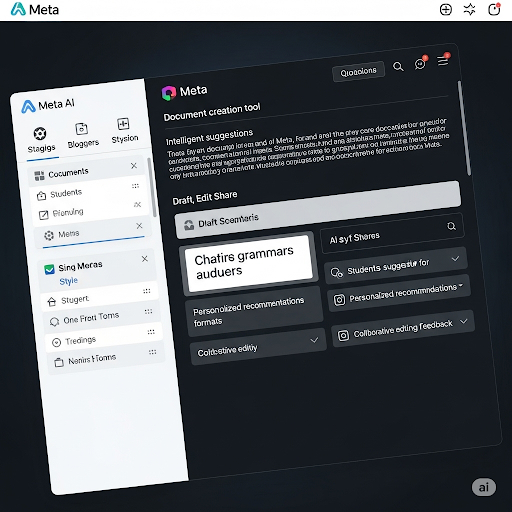Click the clipboard icon beside Nenirs Homs
The image size is (512, 512).
pyautogui.click(x=59, y=362)
